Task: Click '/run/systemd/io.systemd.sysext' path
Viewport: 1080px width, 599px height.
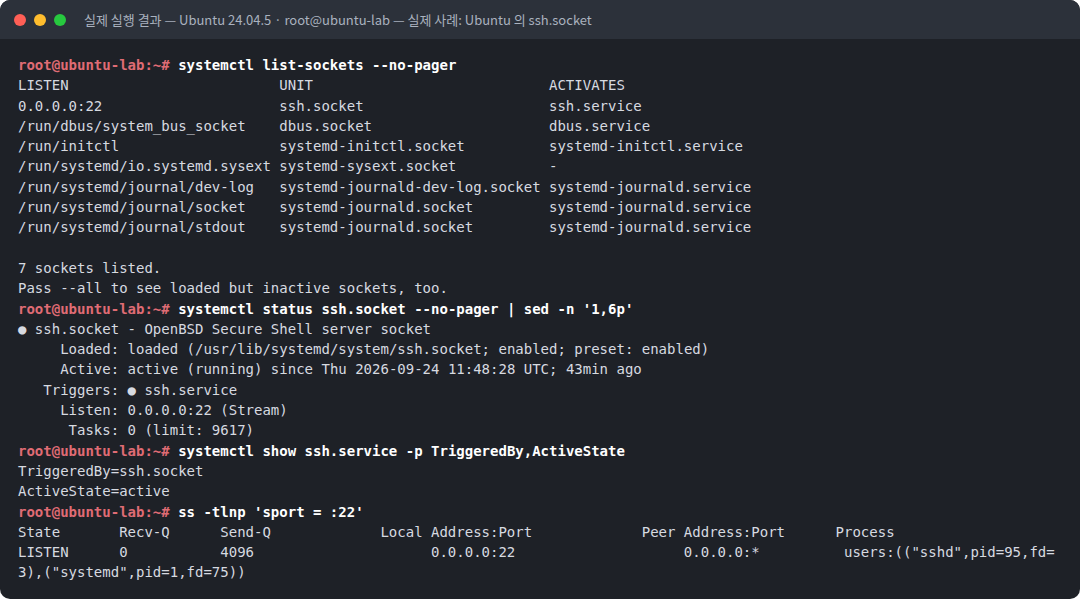Action: point(144,167)
